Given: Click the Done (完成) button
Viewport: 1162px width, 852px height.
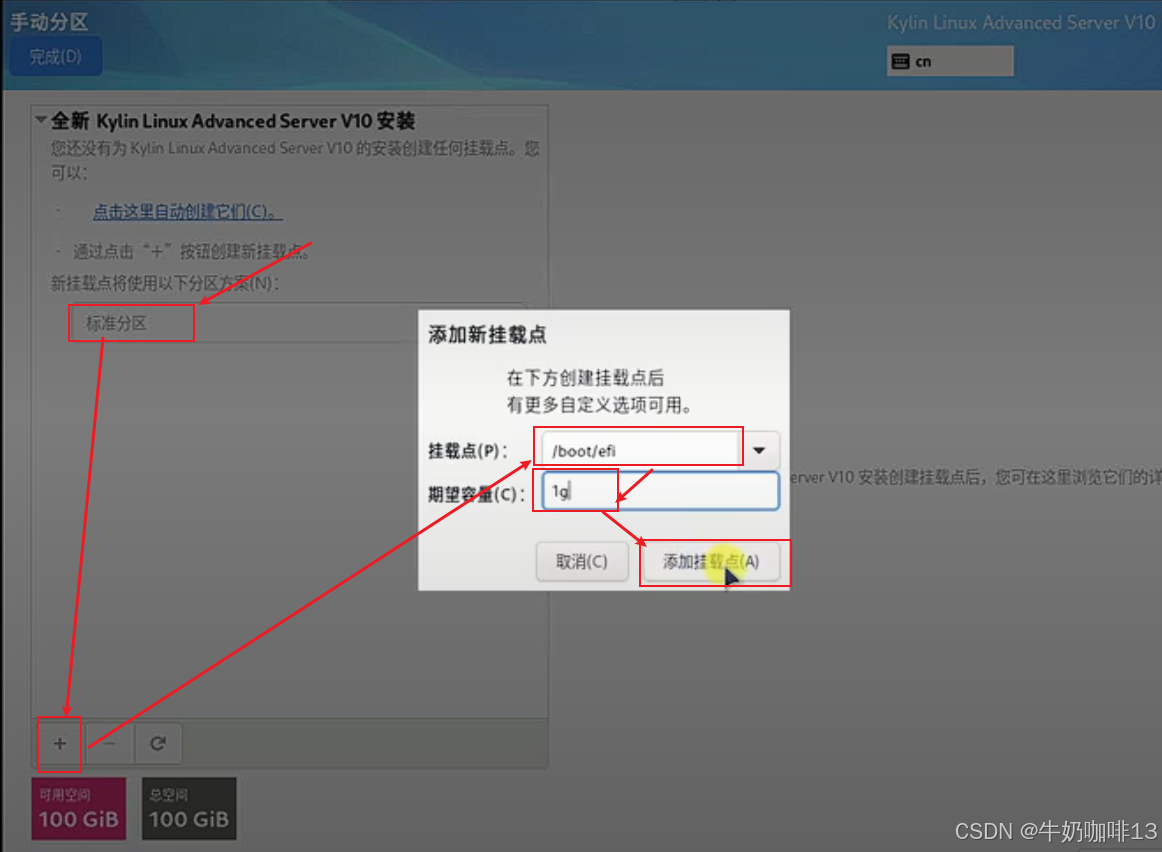Looking at the screenshot, I should (56, 56).
